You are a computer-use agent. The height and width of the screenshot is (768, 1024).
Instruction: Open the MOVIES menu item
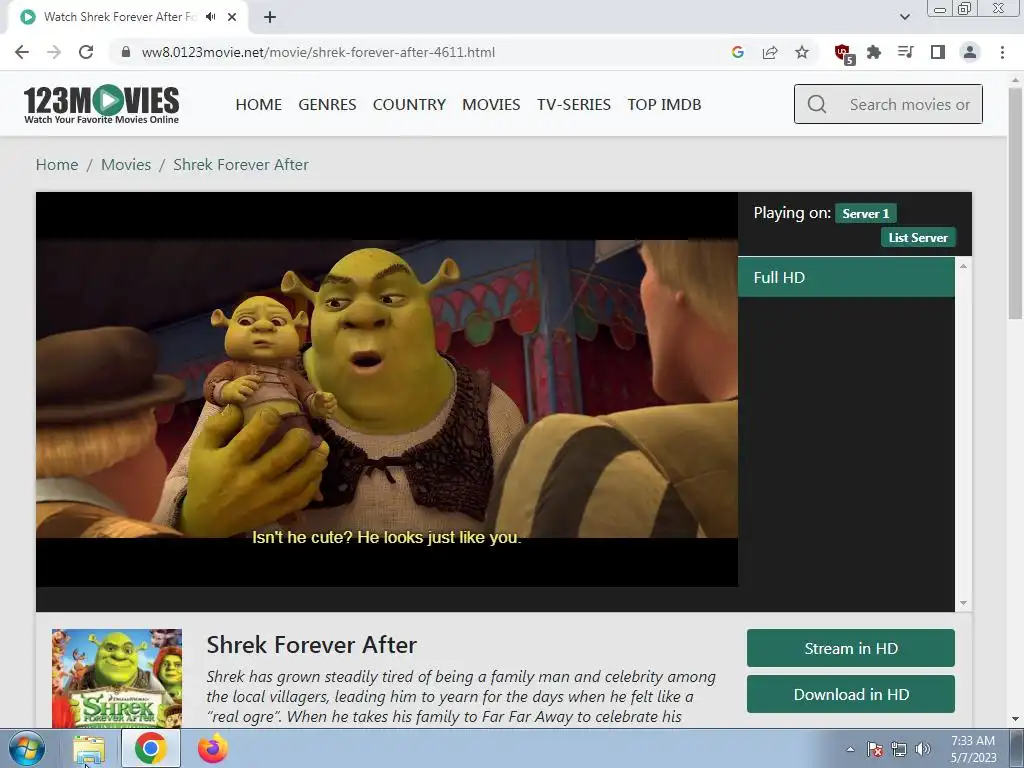tap(491, 104)
